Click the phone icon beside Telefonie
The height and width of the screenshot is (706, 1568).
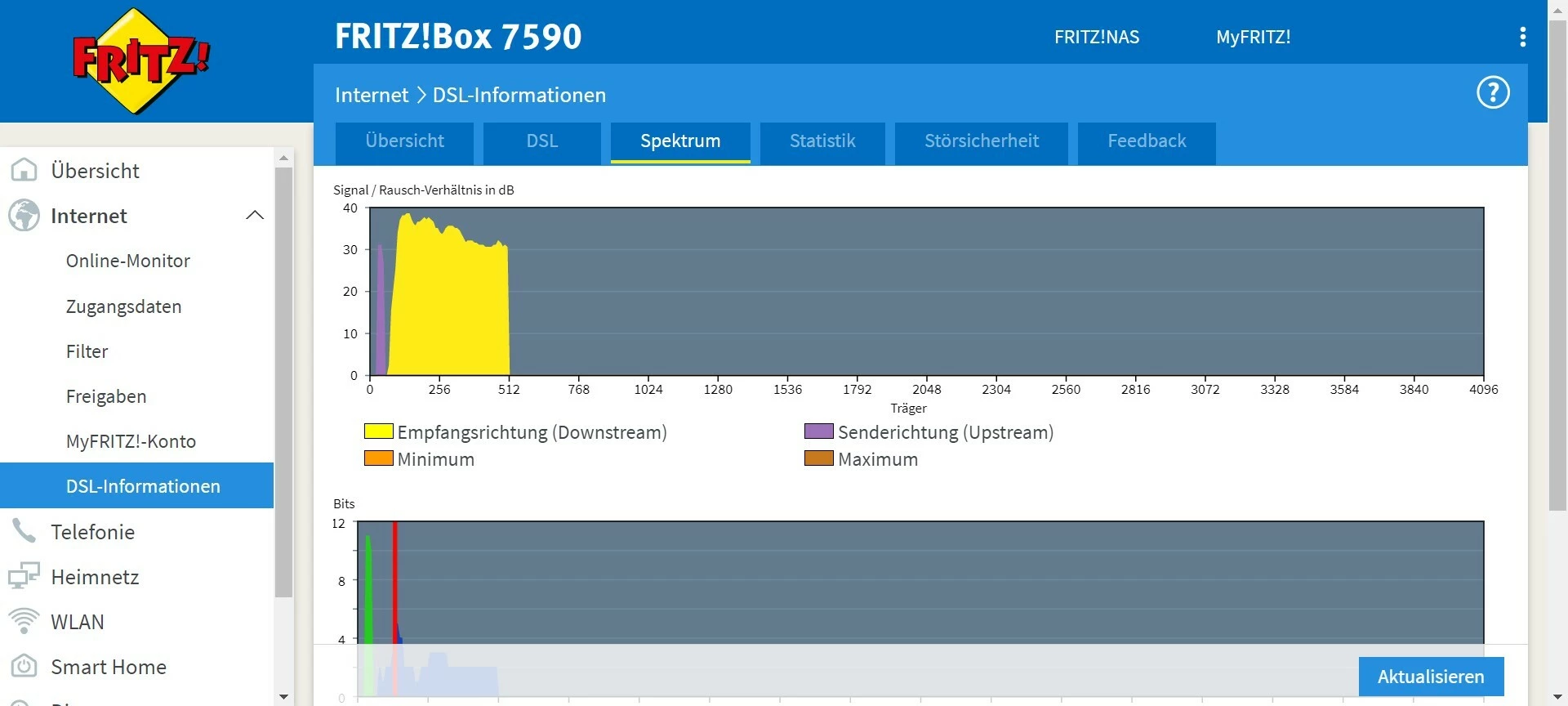[24, 532]
